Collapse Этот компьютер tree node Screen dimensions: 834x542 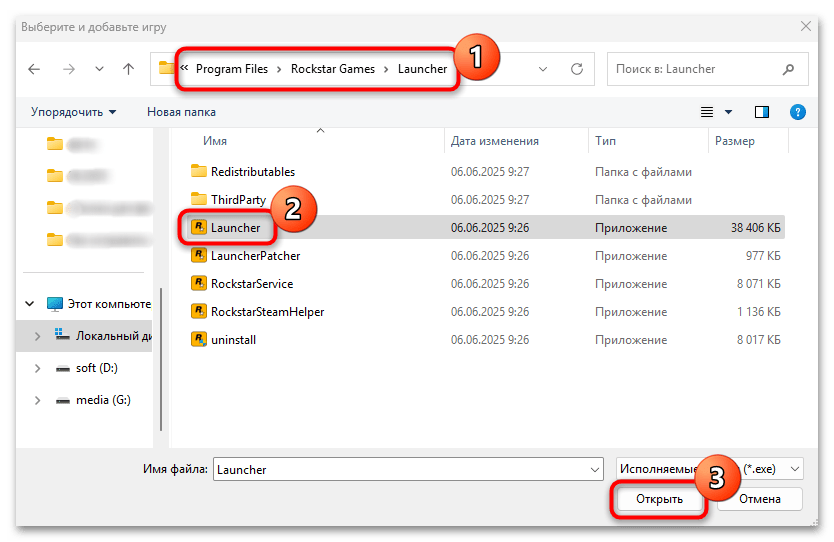click(x=30, y=304)
